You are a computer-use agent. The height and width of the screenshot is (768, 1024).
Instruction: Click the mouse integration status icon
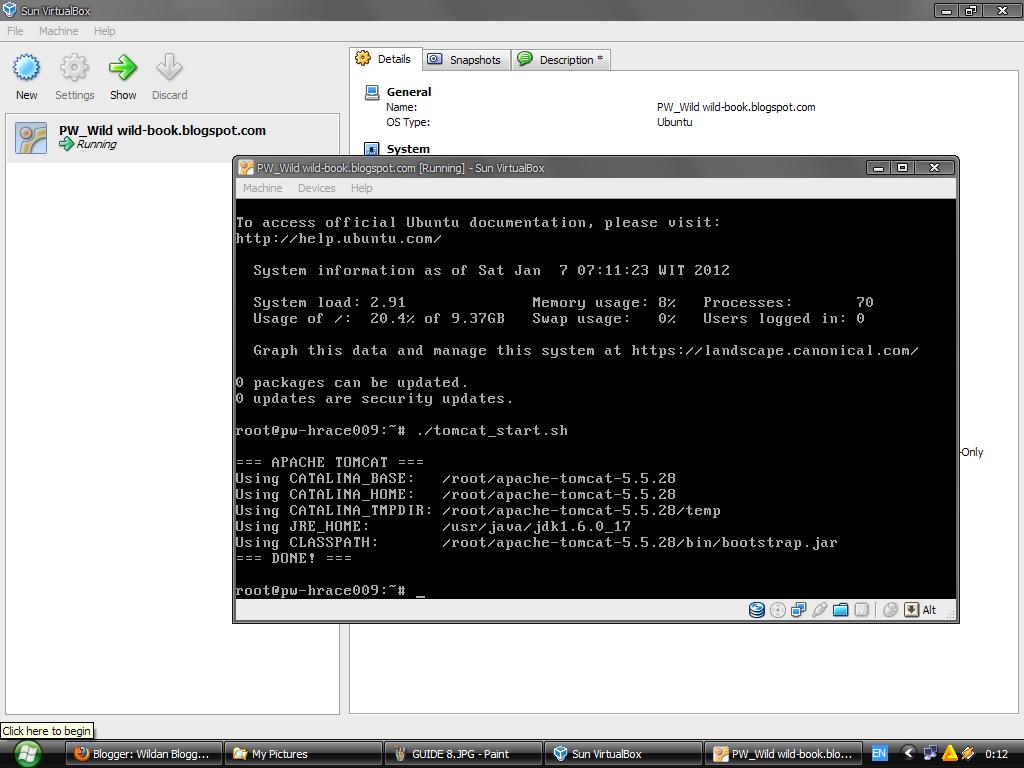pos(890,610)
